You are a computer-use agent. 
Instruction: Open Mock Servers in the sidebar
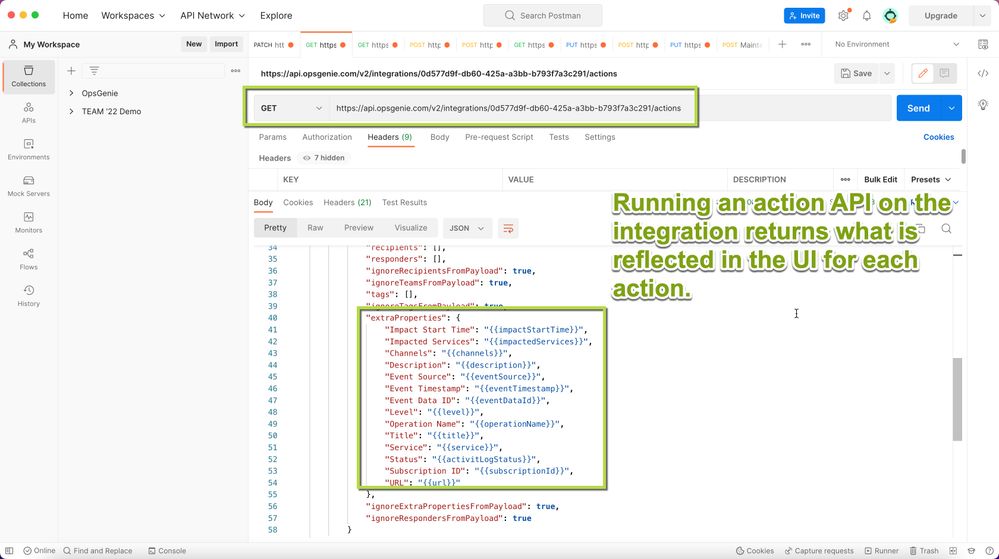coord(29,186)
